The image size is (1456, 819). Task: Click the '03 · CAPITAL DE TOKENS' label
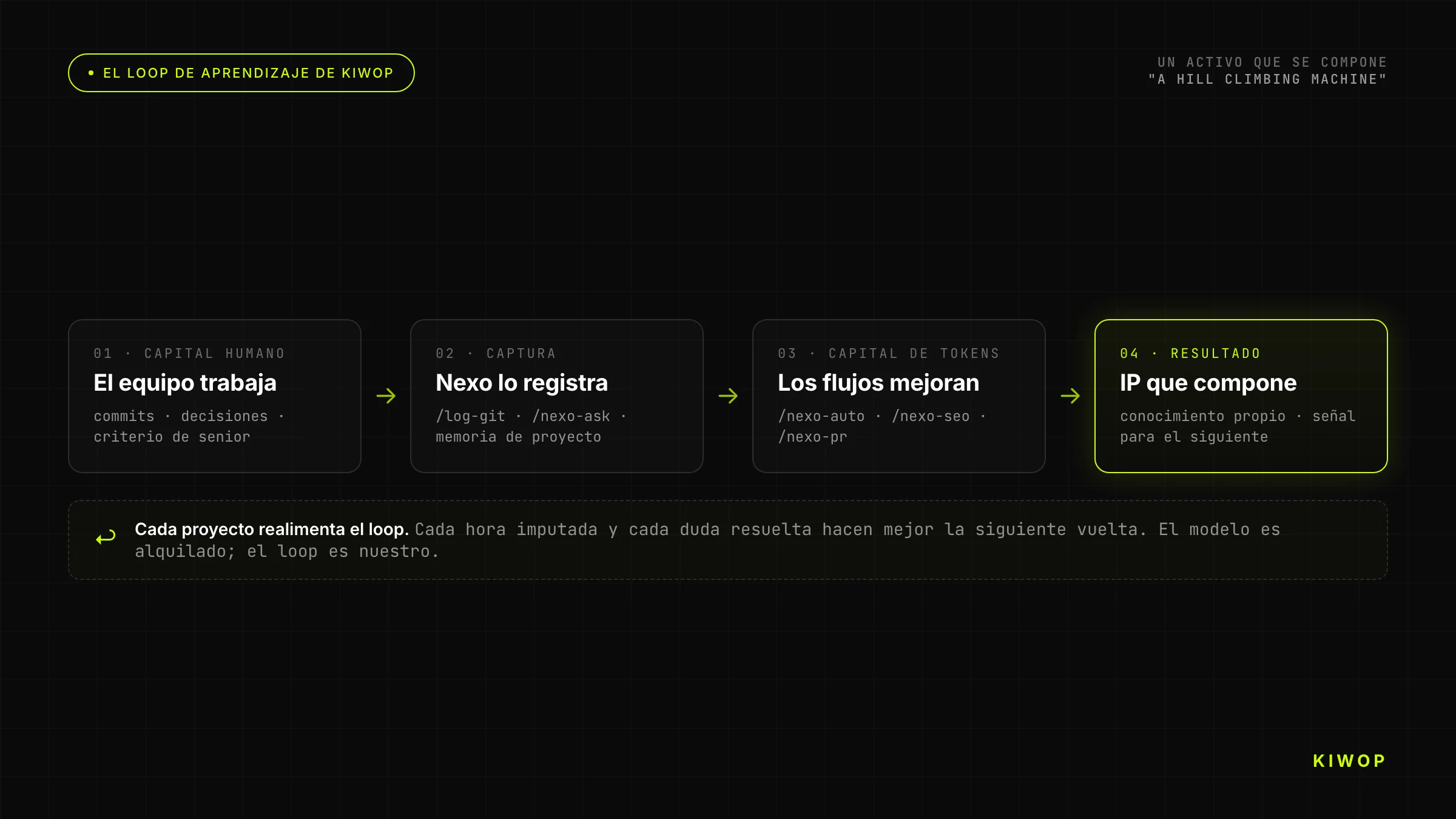pyautogui.click(x=889, y=354)
